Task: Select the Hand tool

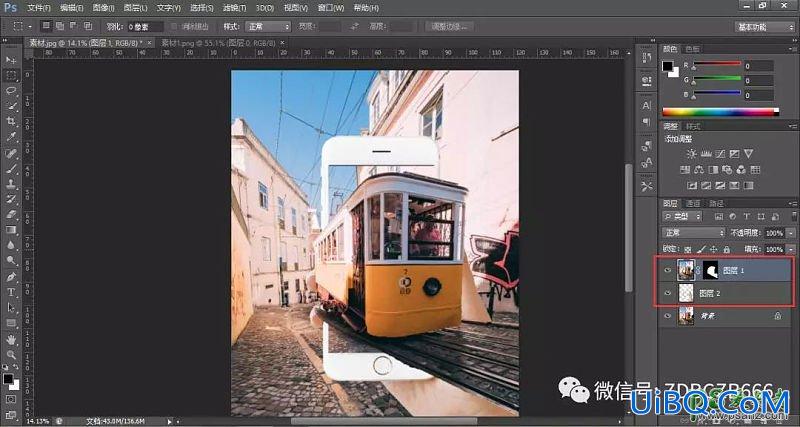Action: click(x=11, y=339)
